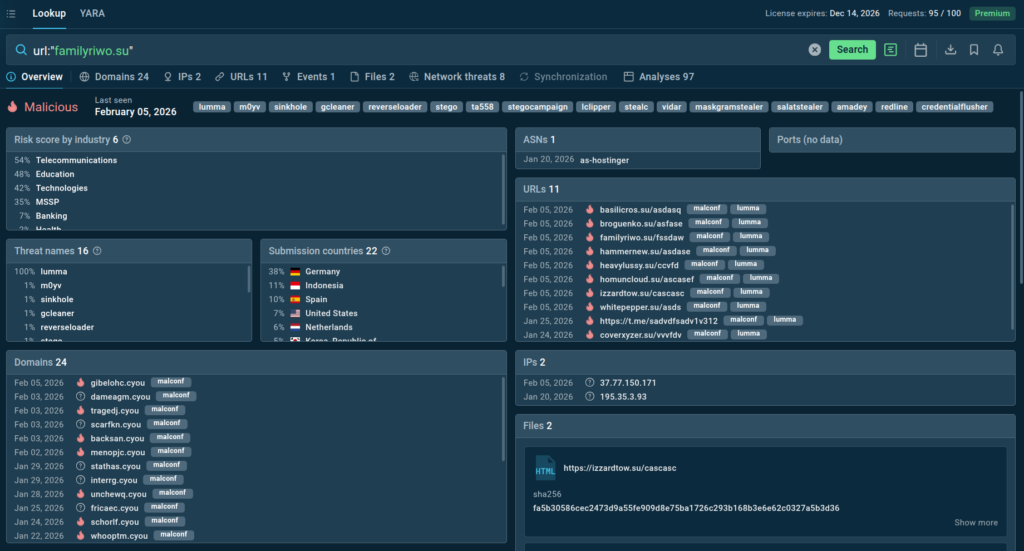Open query builder icon next to Search
This screenshot has width=1024, height=551.
890,50
